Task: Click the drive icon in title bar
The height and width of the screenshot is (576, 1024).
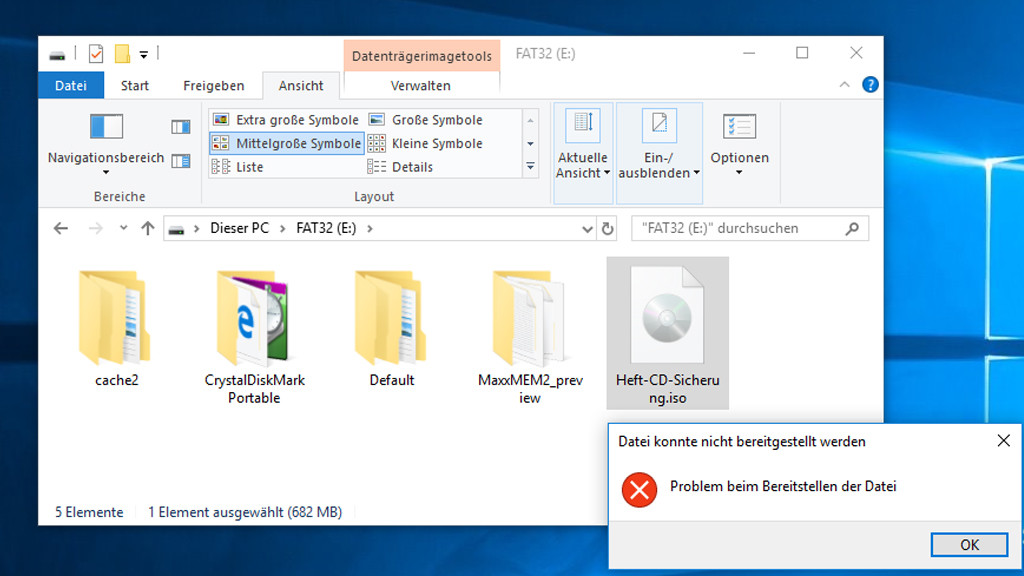Action: pyautogui.click(x=57, y=55)
